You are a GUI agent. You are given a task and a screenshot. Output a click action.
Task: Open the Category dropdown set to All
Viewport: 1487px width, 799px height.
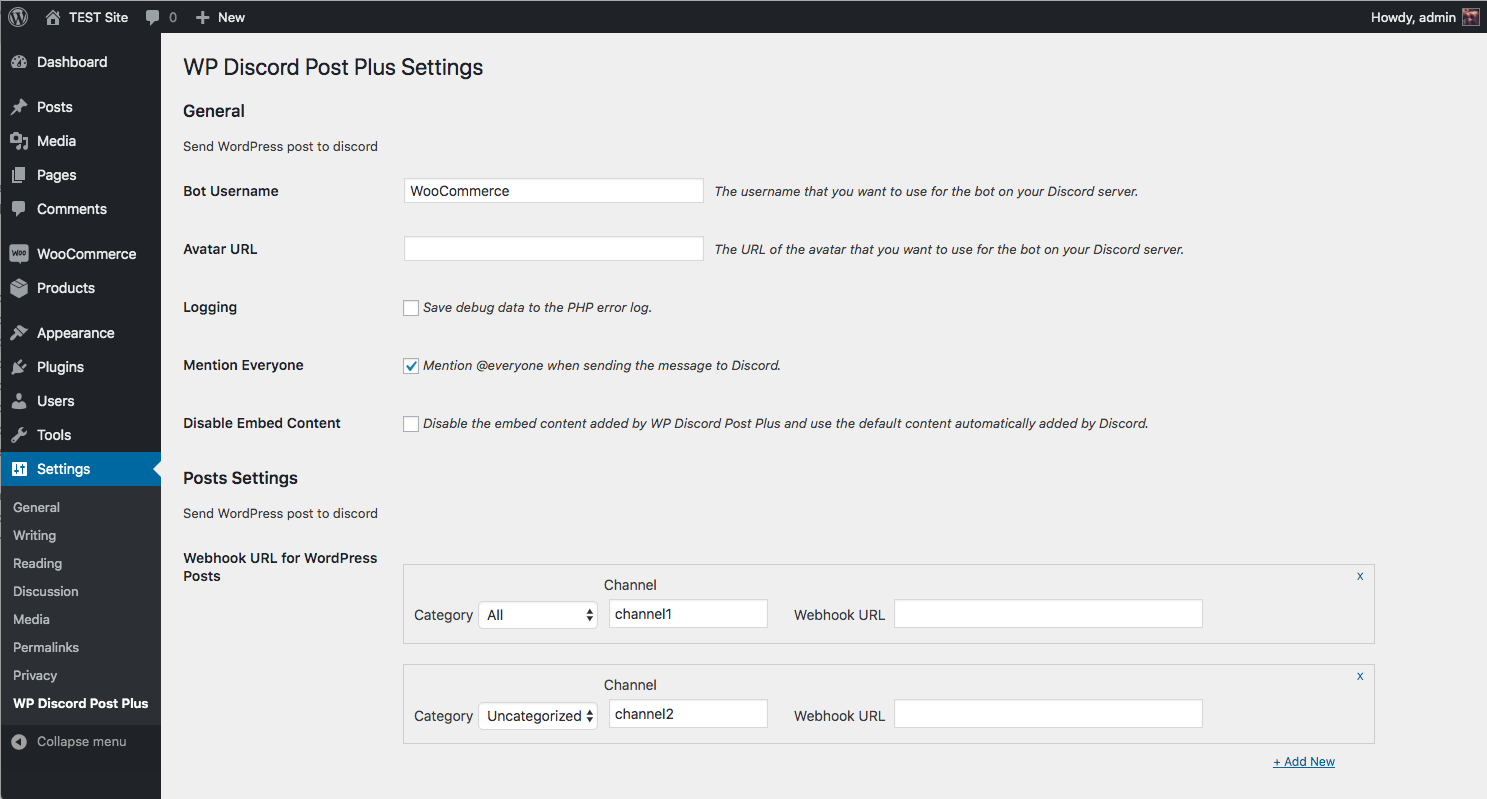tap(538, 615)
